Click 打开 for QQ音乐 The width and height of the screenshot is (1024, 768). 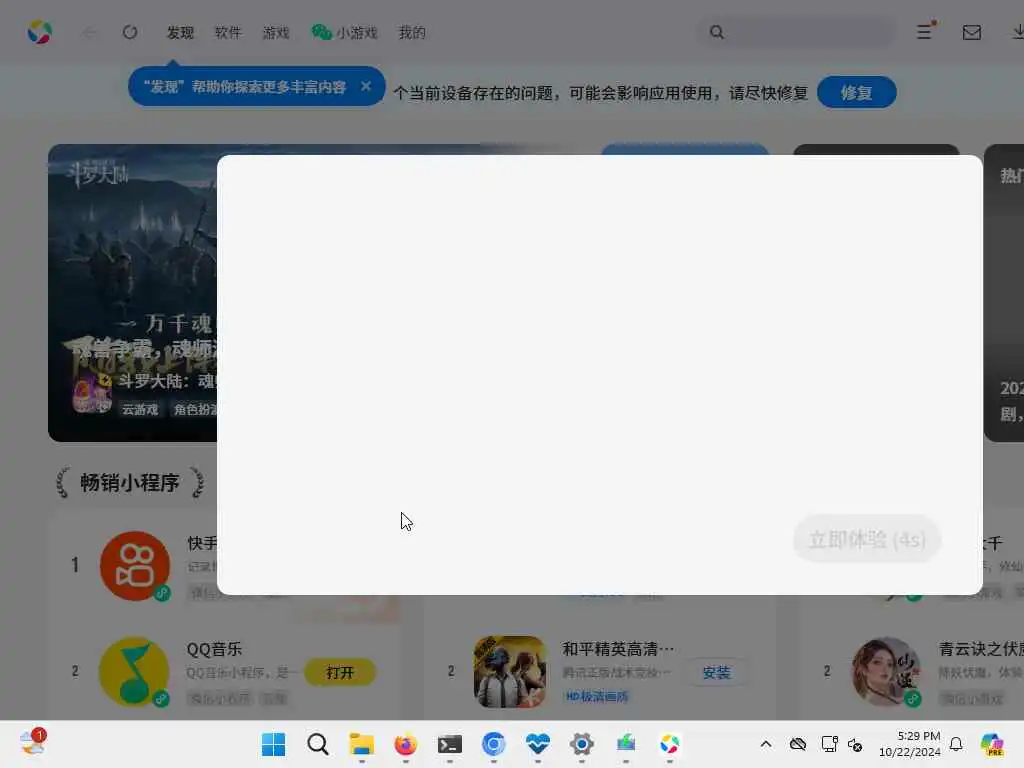[x=340, y=673]
